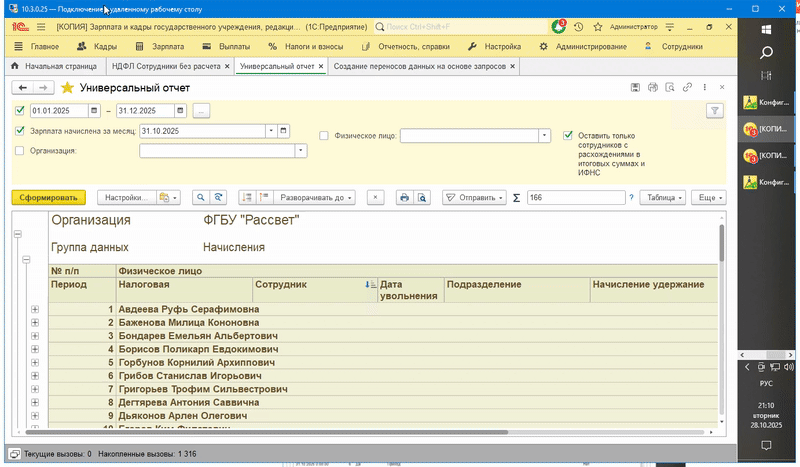Viewport: 800px width, 467px height.
Task: Uncheck Оставить только сотрудников с расхождениями
Action: [x=567, y=135]
